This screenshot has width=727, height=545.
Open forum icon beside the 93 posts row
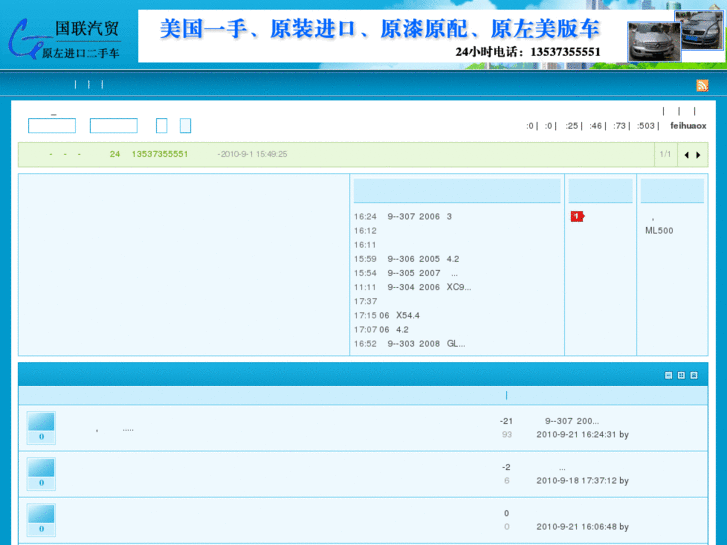41,428
